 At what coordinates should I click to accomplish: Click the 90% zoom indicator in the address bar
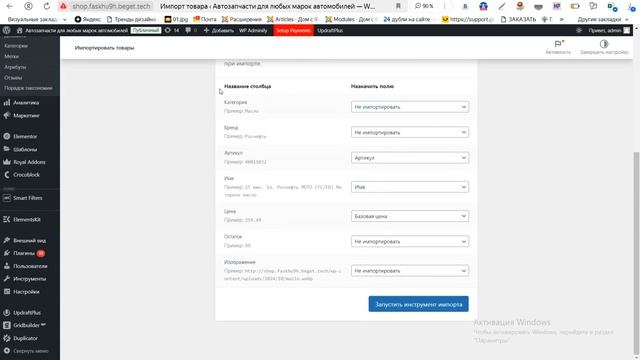[x=424, y=6]
